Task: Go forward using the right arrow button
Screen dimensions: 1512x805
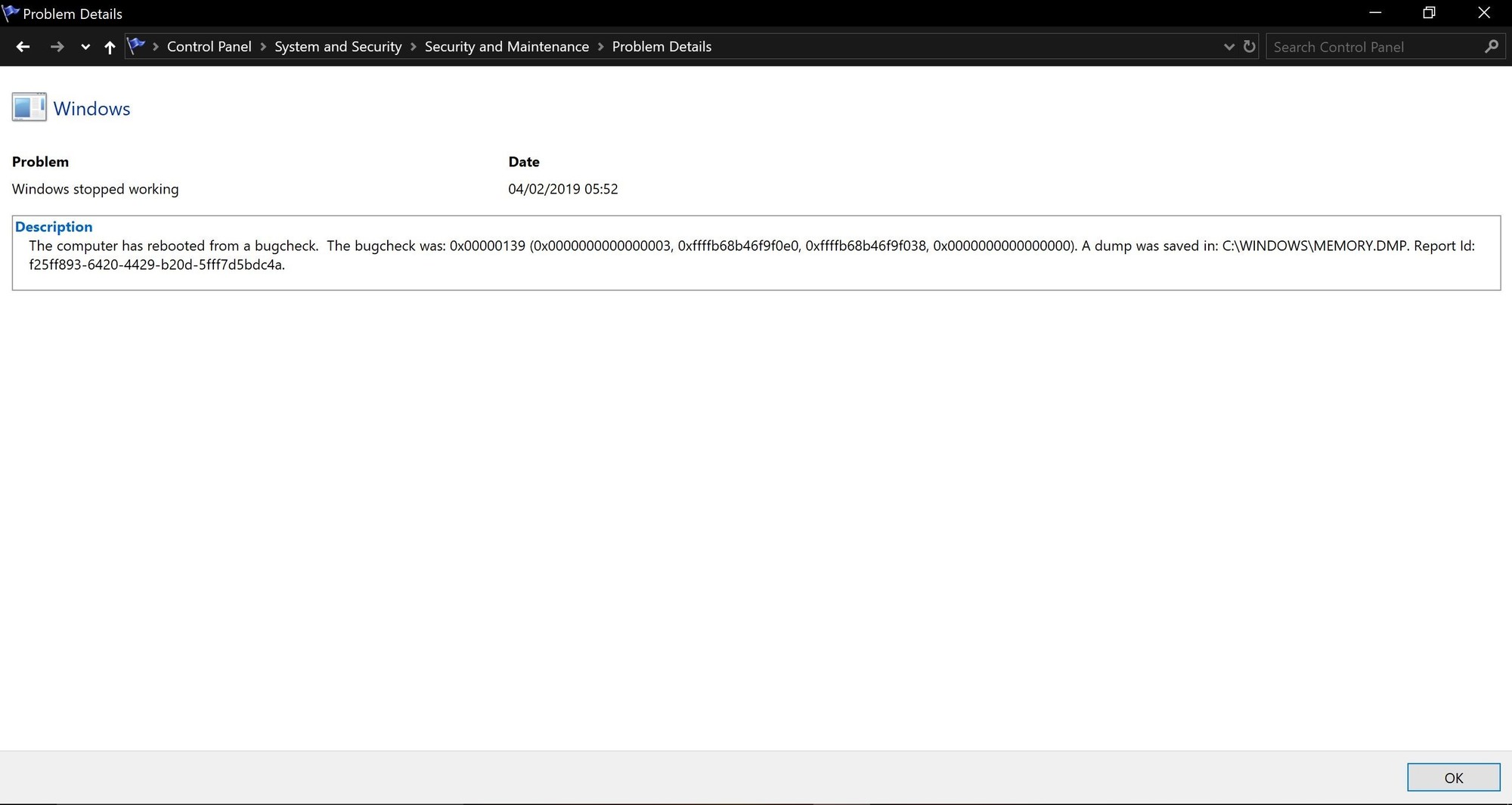Action: pyautogui.click(x=57, y=47)
